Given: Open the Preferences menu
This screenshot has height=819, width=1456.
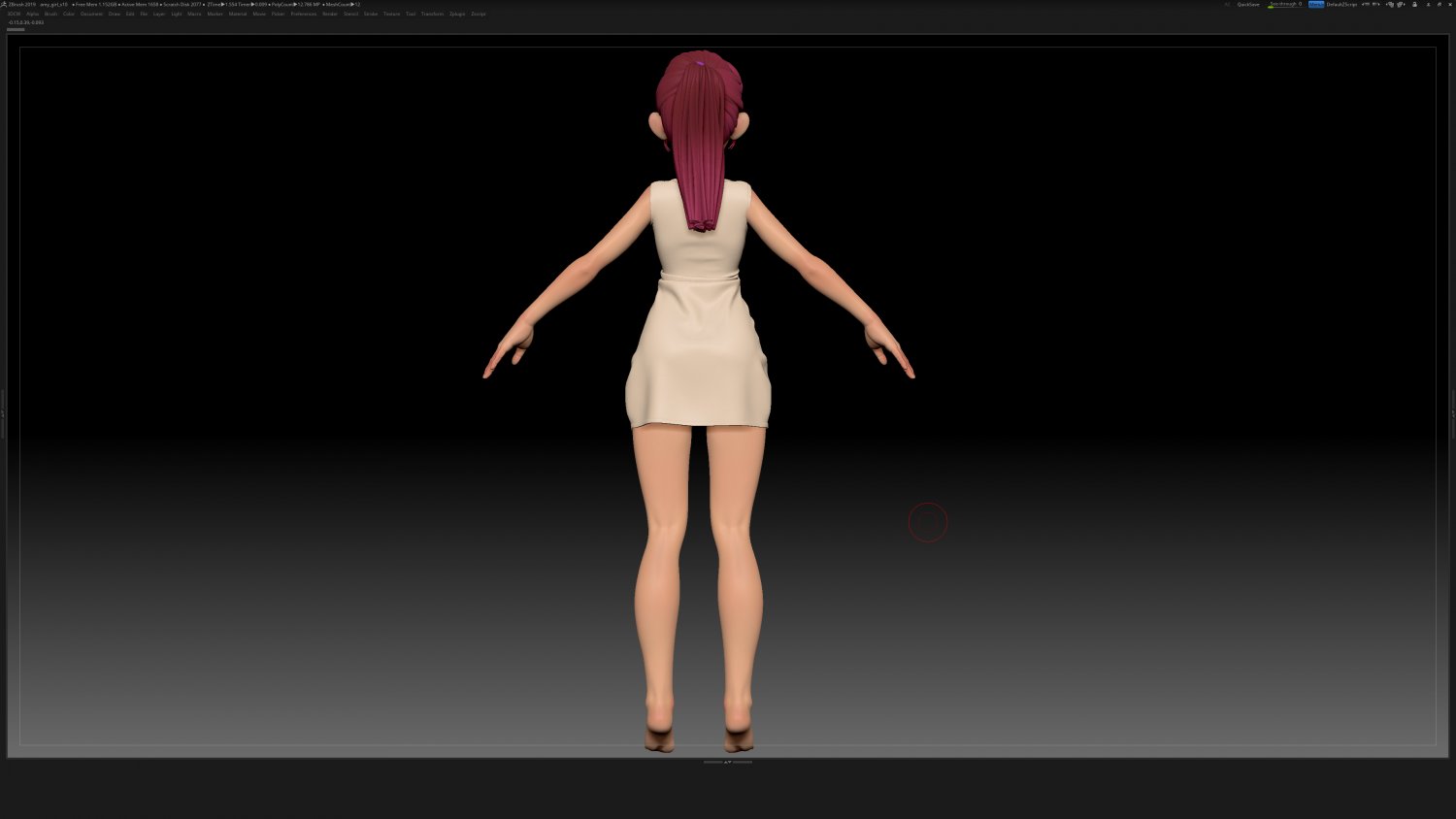Looking at the screenshot, I should coord(304,14).
